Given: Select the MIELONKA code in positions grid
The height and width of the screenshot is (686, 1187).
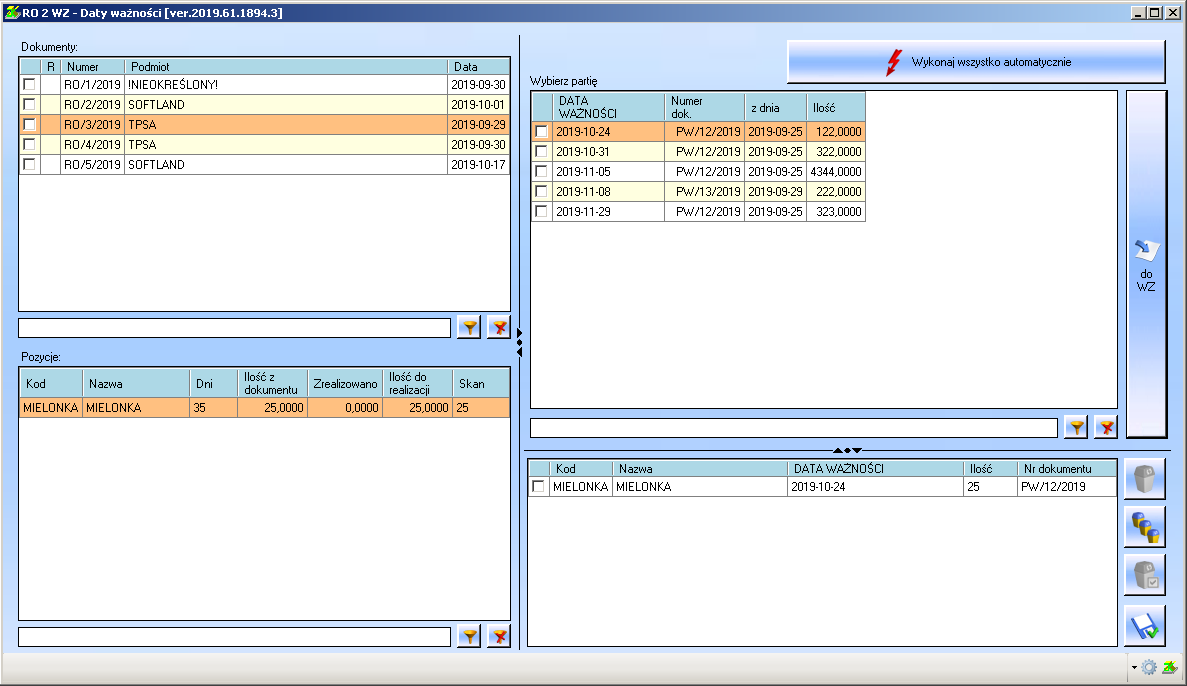Looking at the screenshot, I should coord(51,407).
